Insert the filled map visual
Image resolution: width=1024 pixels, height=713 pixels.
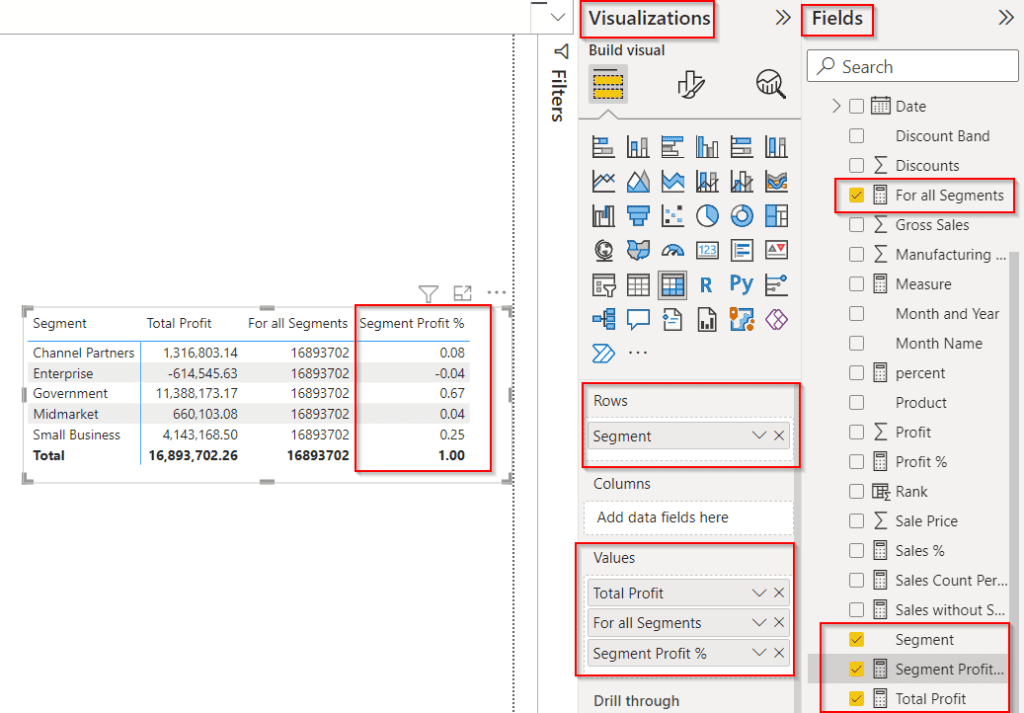[637, 250]
